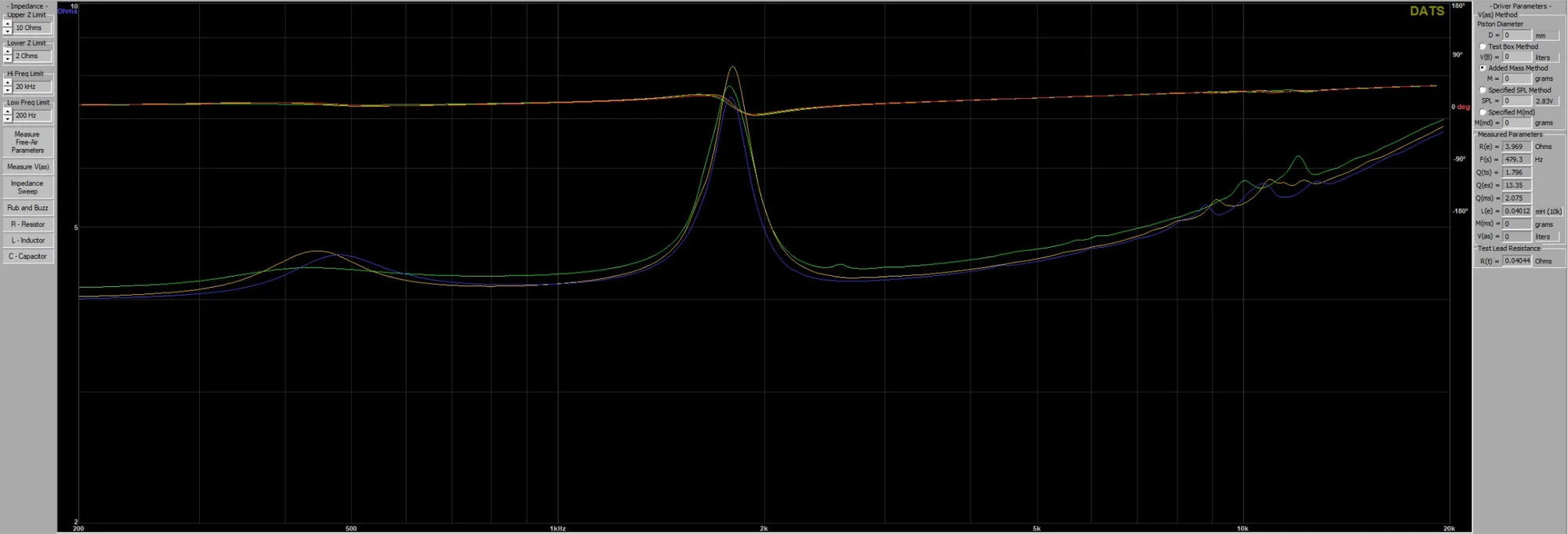Screen dimensions: 1568x534
Task: Select the Test Box Method radio button
Action: (x=1483, y=46)
